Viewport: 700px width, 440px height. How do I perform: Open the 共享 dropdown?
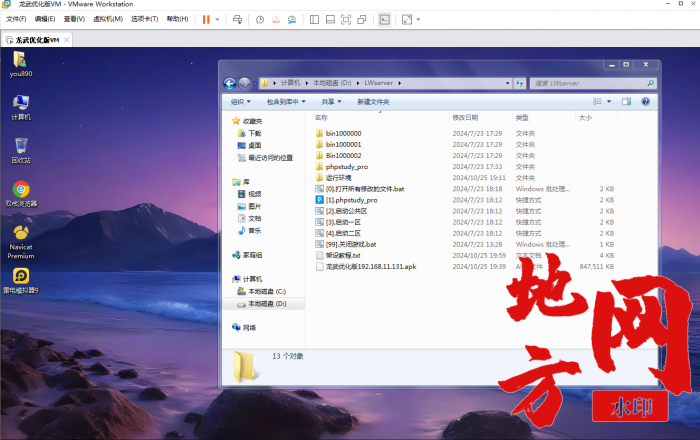coord(331,102)
